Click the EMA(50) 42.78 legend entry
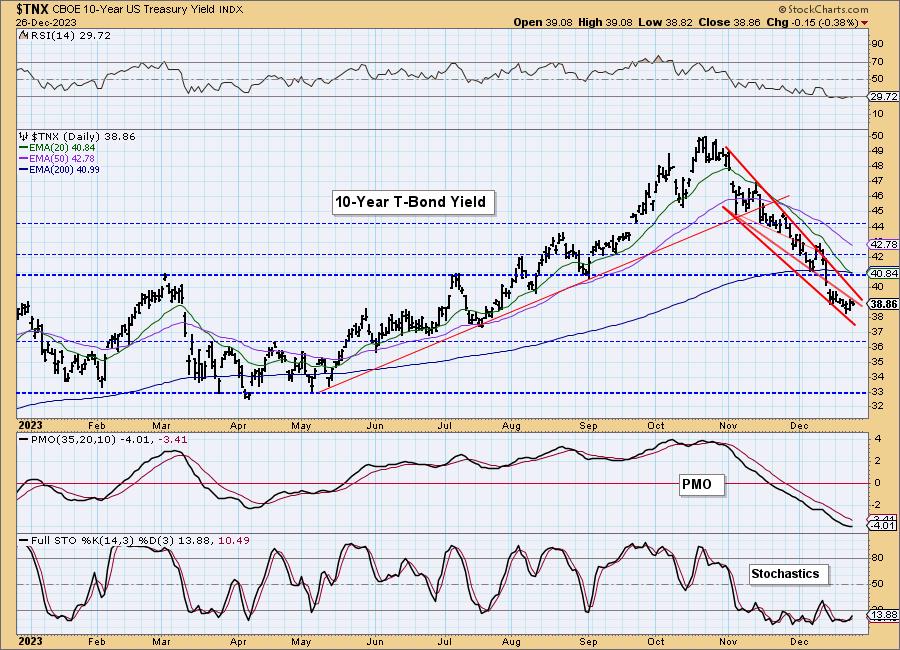The image size is (900, 650). pyautogui.click(x=57, y=158)
